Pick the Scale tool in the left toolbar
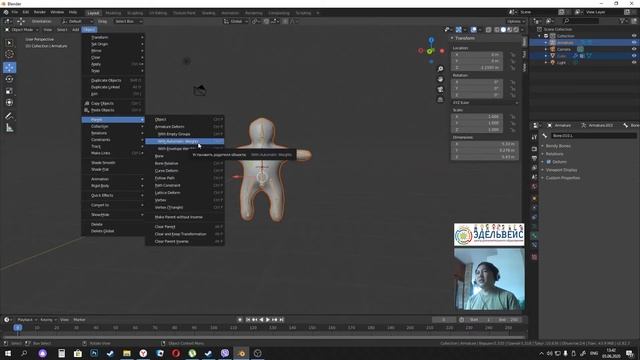The width and height of the screenshot is (640, 360). 9,91
